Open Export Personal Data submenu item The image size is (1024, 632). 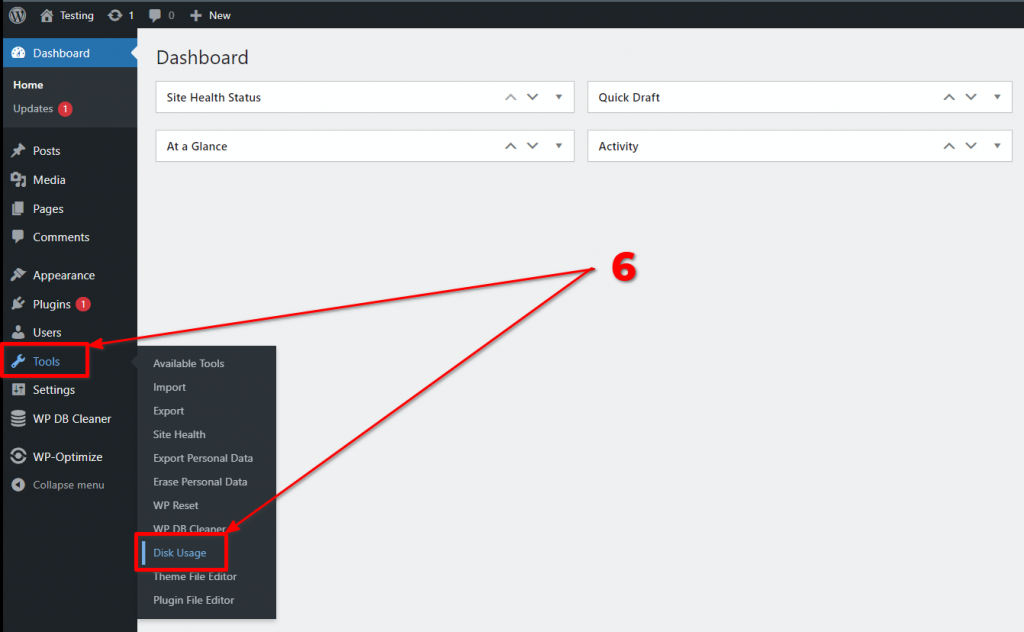(203, 458)
